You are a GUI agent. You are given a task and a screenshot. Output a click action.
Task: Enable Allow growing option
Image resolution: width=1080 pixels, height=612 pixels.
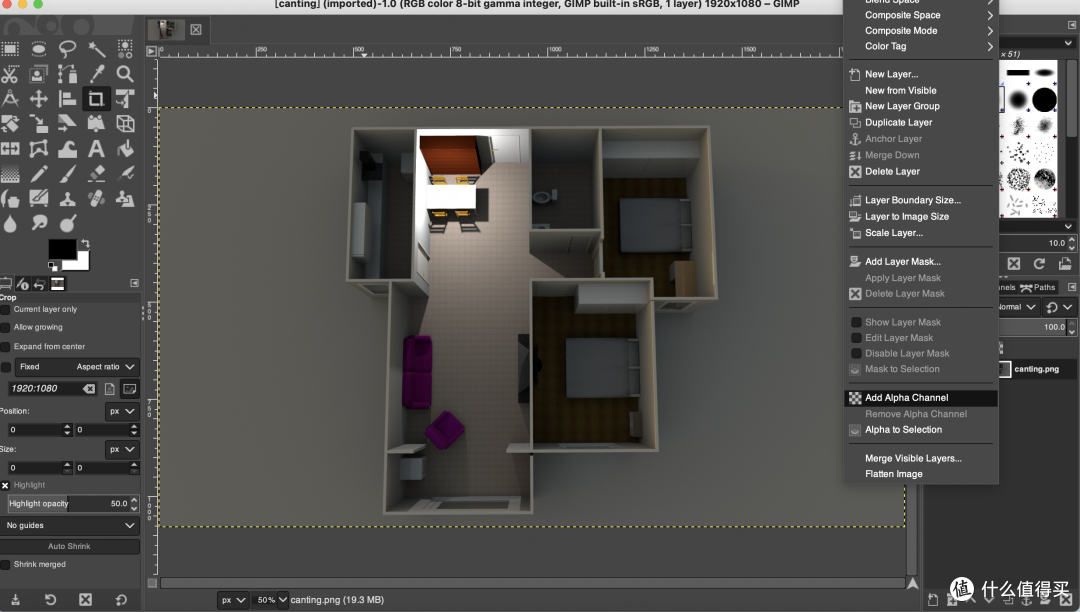(x=6, y=328)
